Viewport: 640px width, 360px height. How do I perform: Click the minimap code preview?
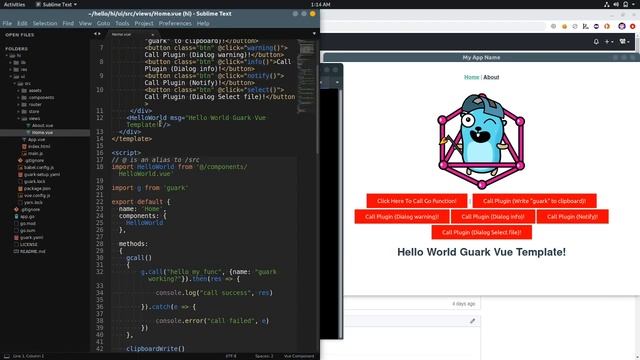click(x=305, y=76)
